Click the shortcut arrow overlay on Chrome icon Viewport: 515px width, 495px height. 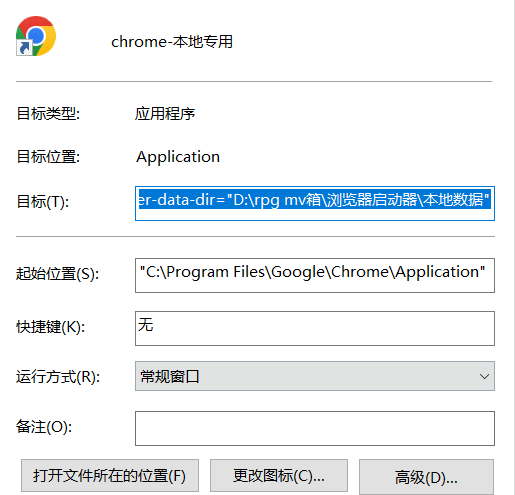click(24, 48)
